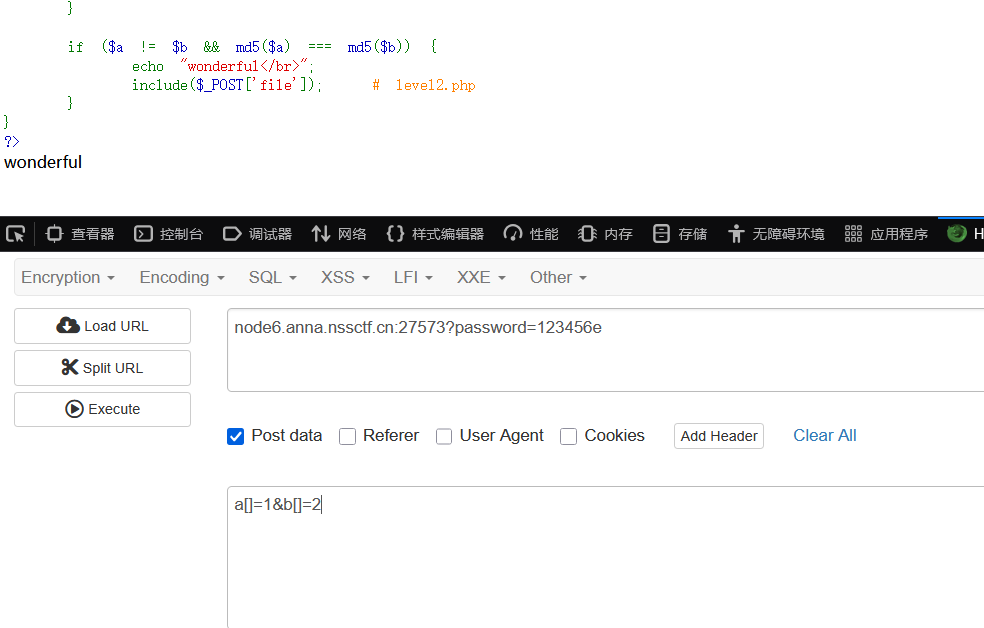The image size is (984, 628).
Task: Enable the Referer checkbox
Action: (348, 436)
